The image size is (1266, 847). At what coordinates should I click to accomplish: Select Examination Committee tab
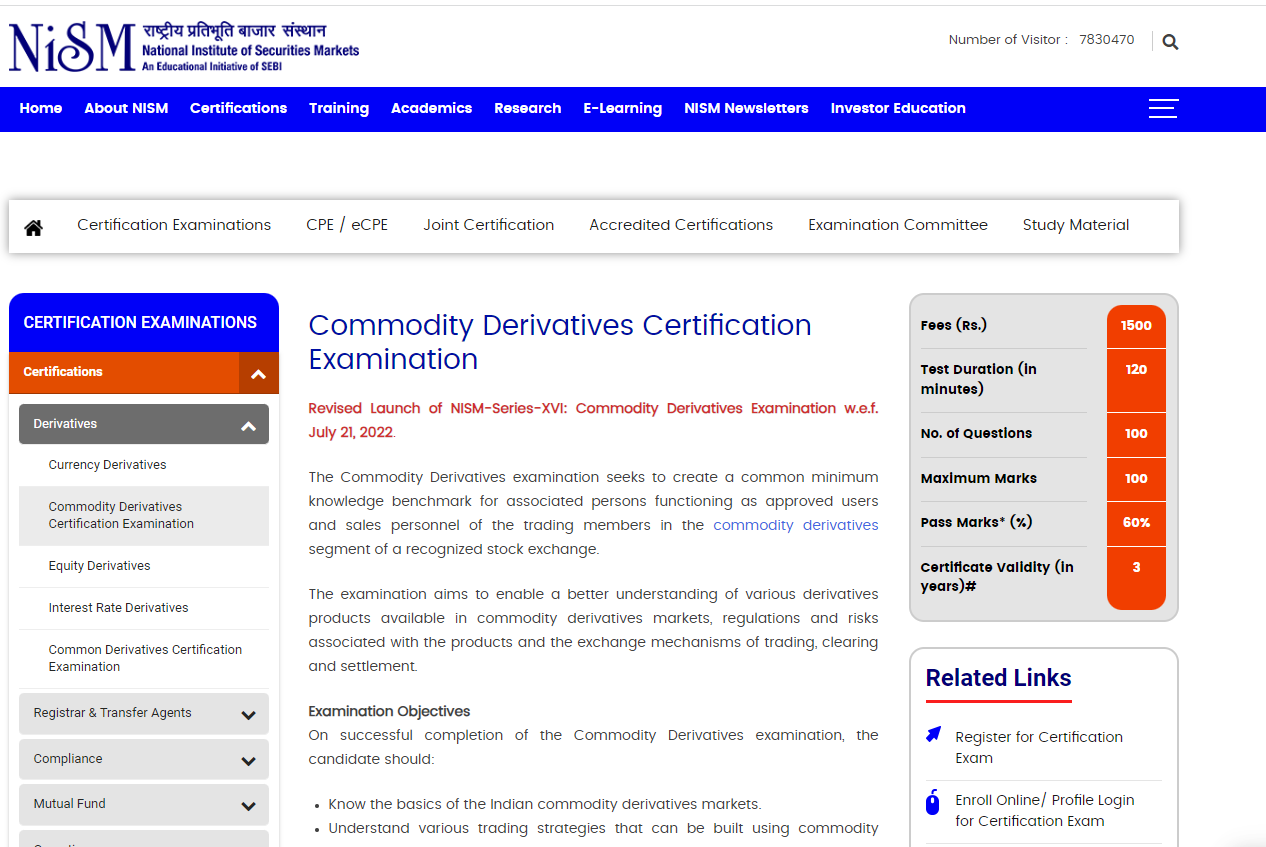tap(898, 225)
